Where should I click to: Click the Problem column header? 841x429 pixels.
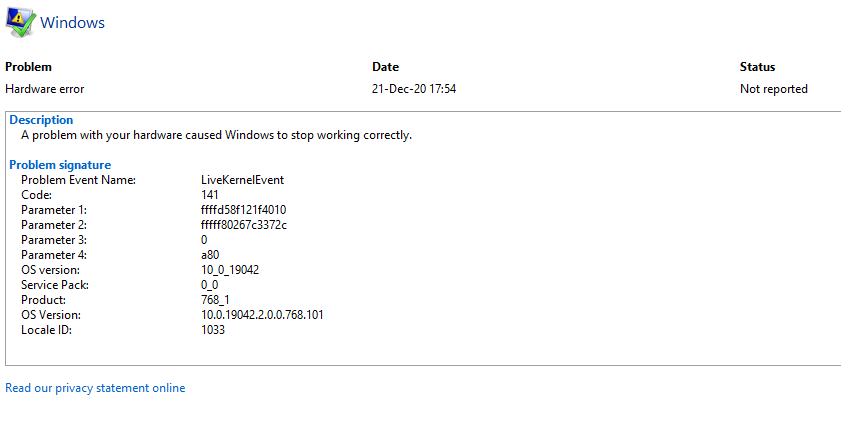[x=28, y=67]
